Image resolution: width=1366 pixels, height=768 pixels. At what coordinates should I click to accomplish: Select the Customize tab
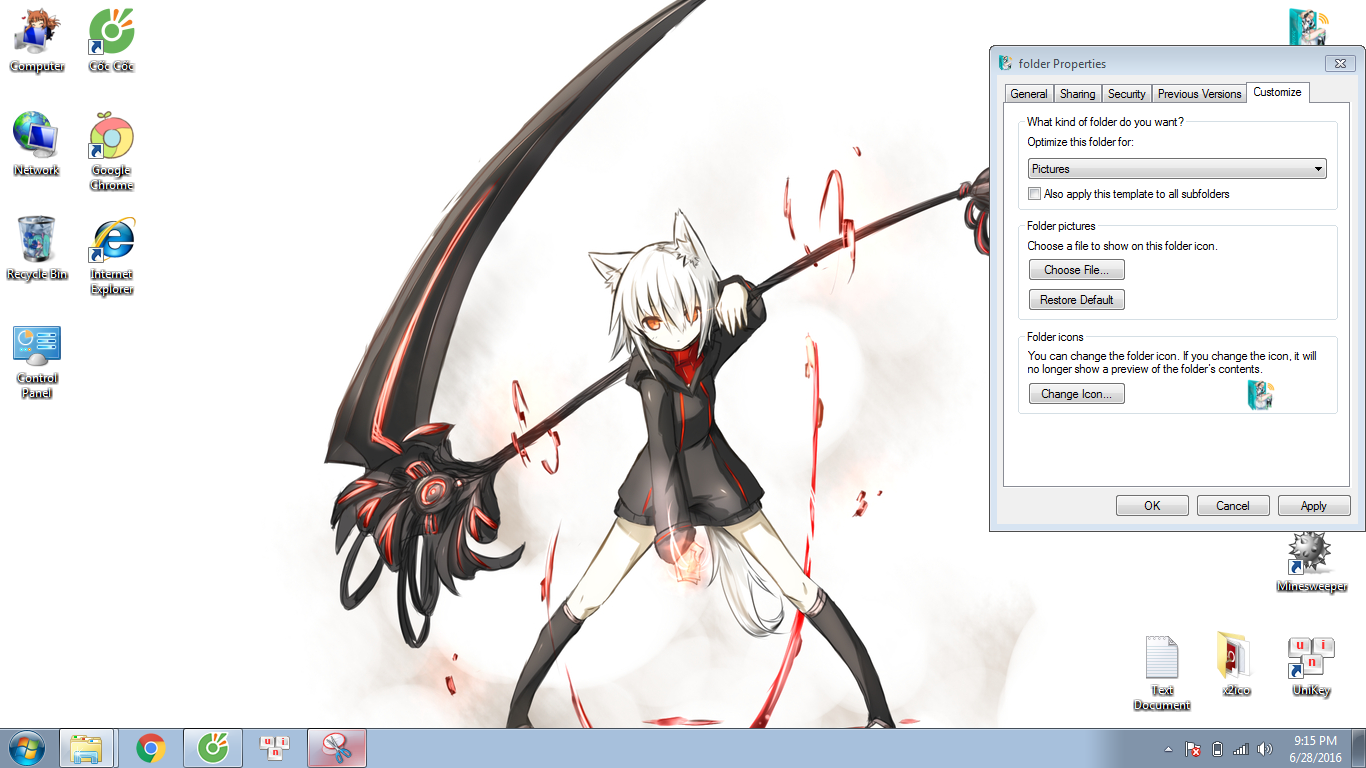pos(1277,92)
